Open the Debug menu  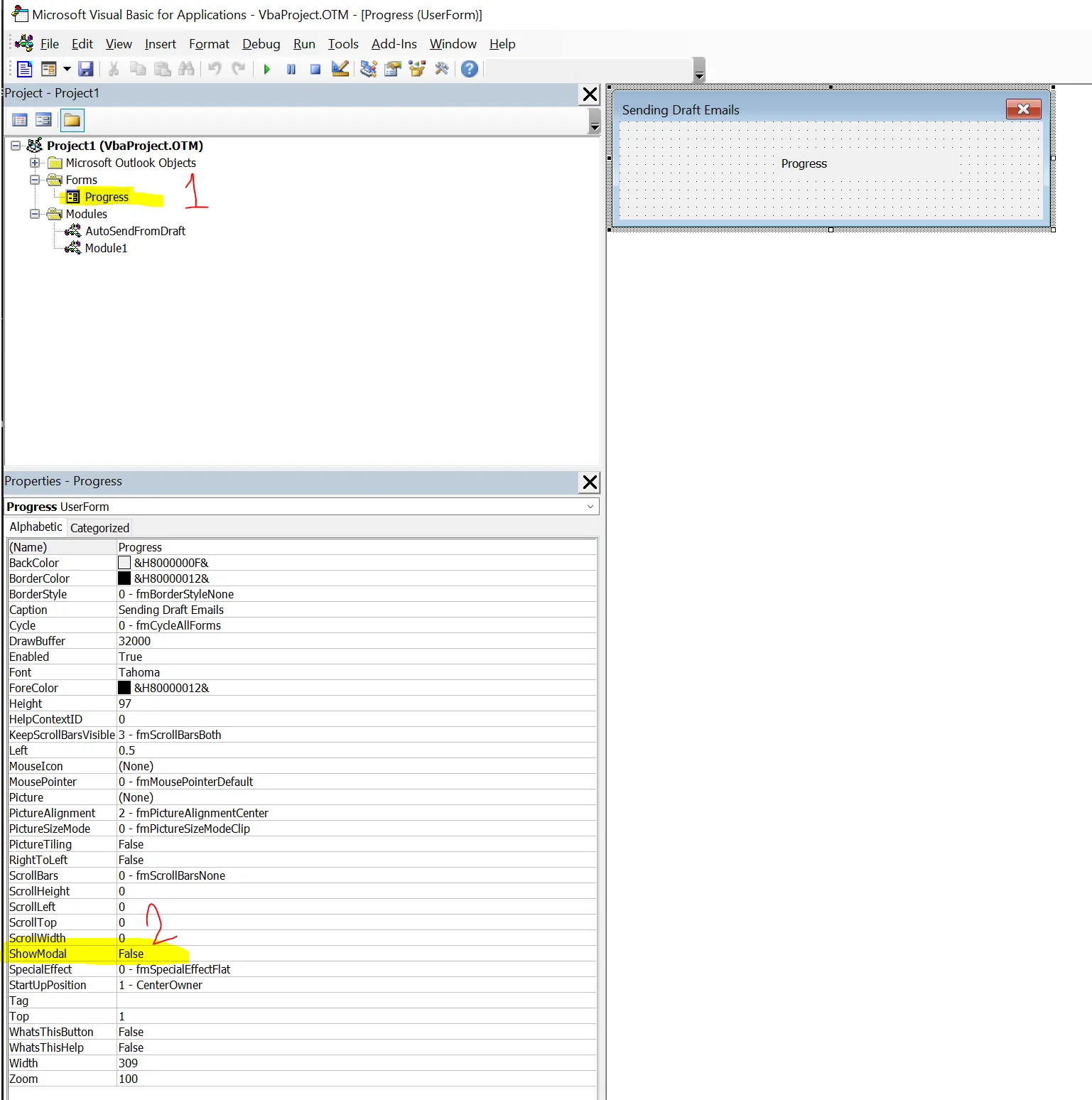click(261, 44)
